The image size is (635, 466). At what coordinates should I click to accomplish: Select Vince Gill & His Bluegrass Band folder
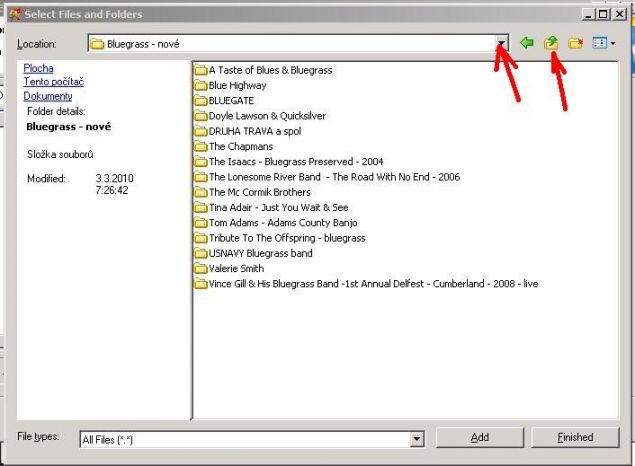click(367, 283)
